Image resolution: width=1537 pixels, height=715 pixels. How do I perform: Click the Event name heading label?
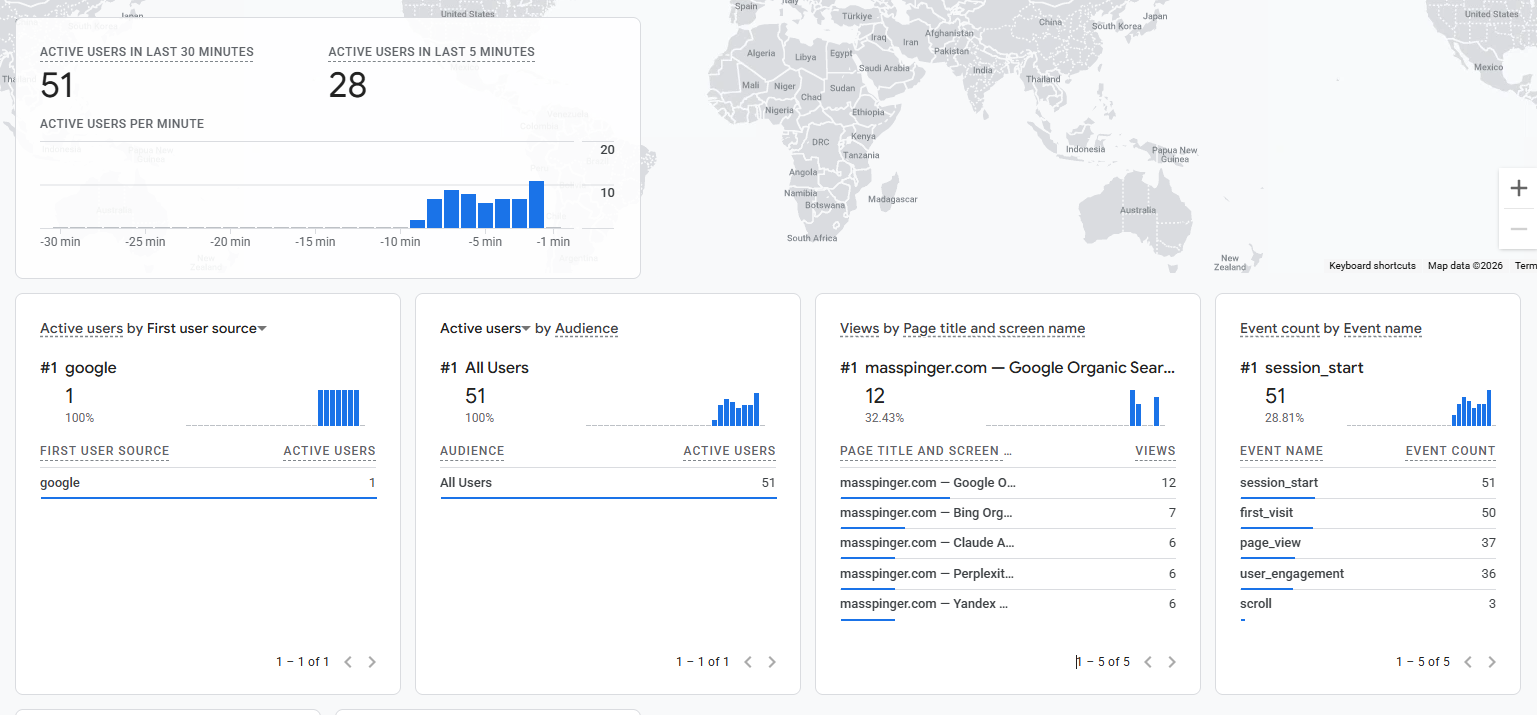coord(1382,329)
